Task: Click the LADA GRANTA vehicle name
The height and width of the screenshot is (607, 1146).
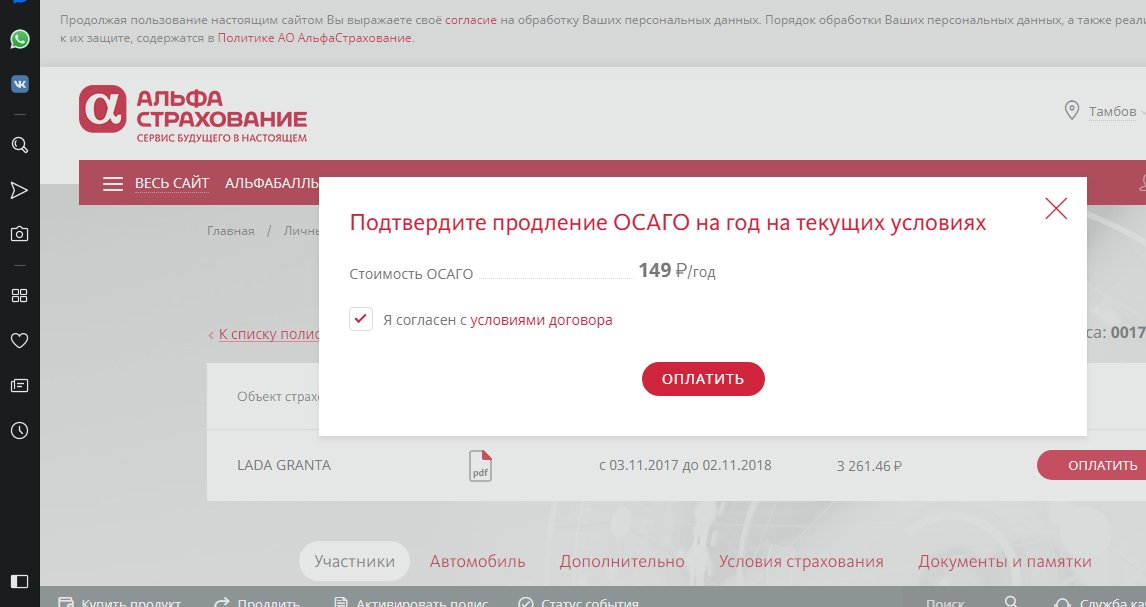Action: point(284,465)
